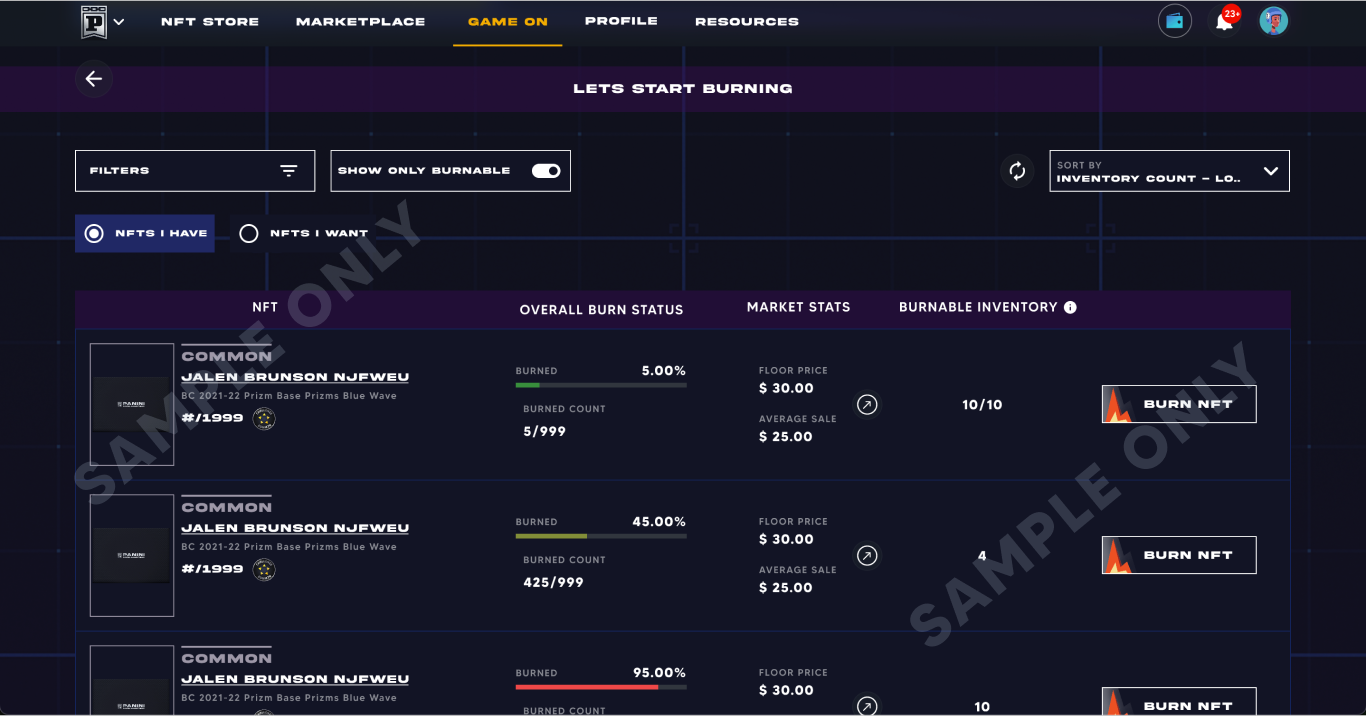Click the 5/999 burned count
The width and height of the screenshot is (1366, 716).
point(544,431)
